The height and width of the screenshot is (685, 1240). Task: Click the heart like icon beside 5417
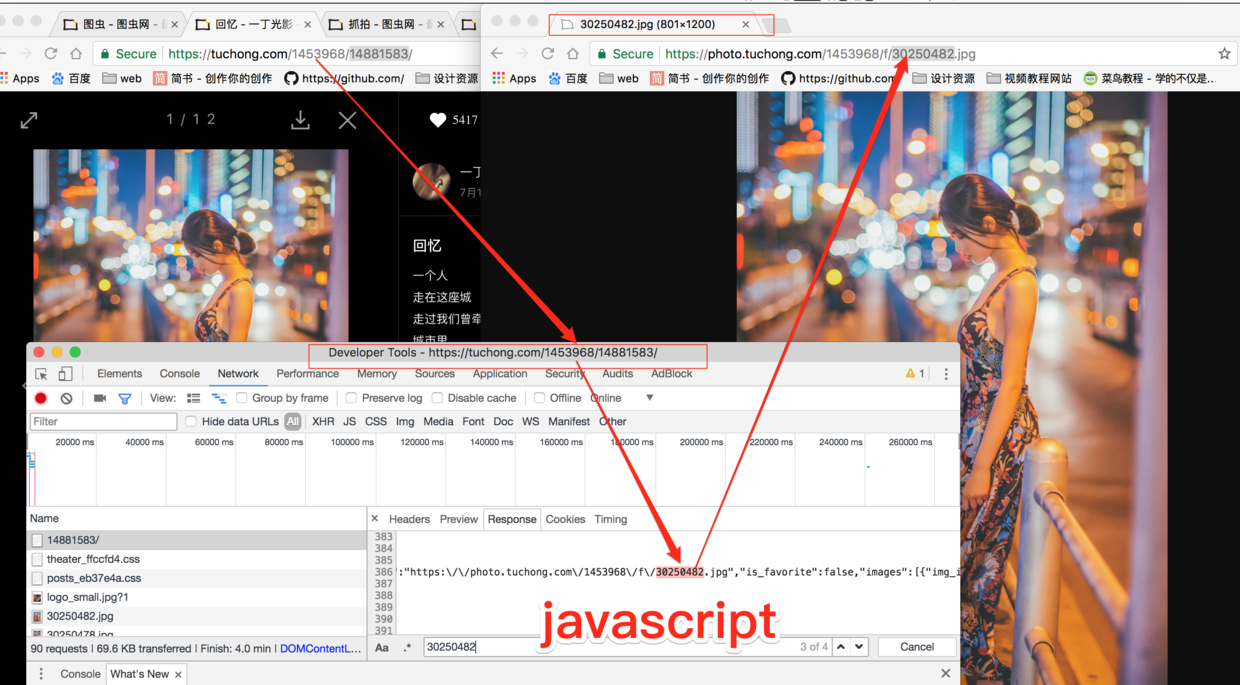click(x=437, y=120)
